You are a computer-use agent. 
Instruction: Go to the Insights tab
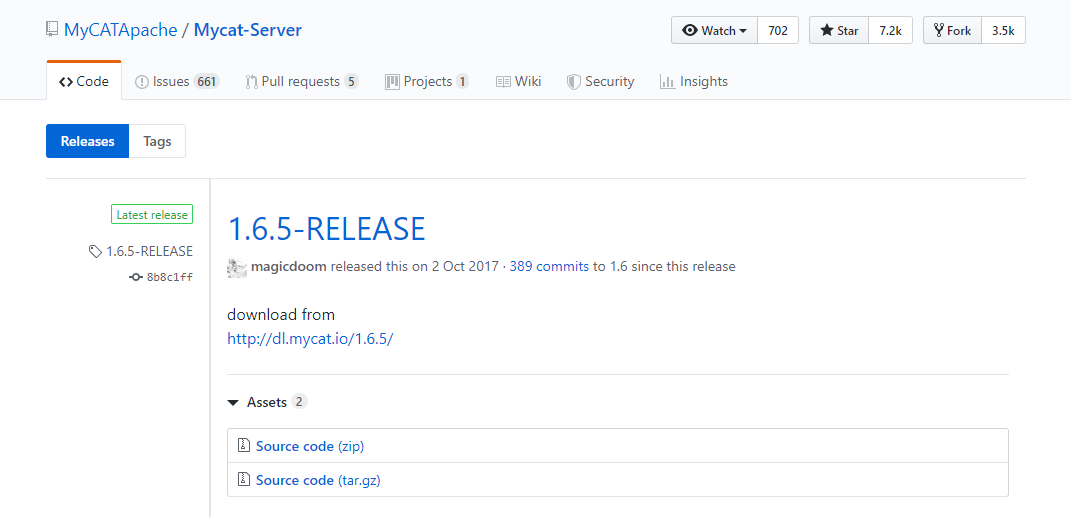(694, 82)
